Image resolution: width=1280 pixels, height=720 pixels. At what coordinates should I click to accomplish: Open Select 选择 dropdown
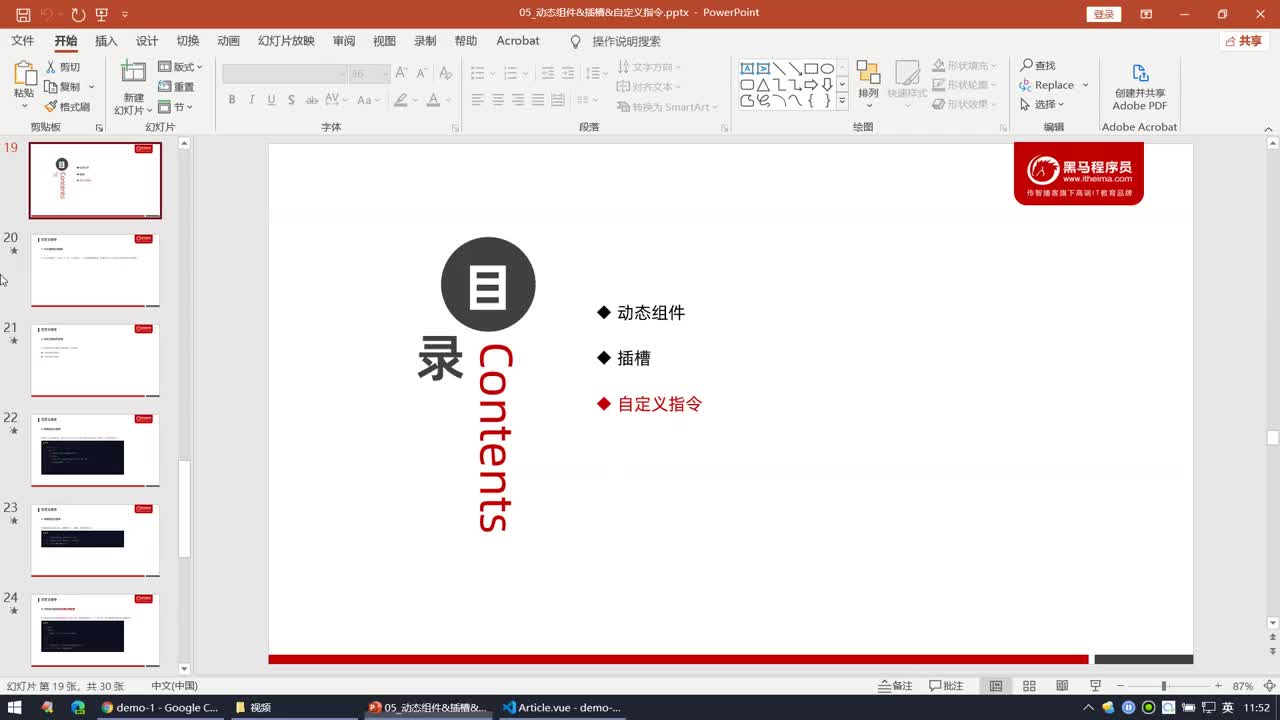coord(1042,104)
